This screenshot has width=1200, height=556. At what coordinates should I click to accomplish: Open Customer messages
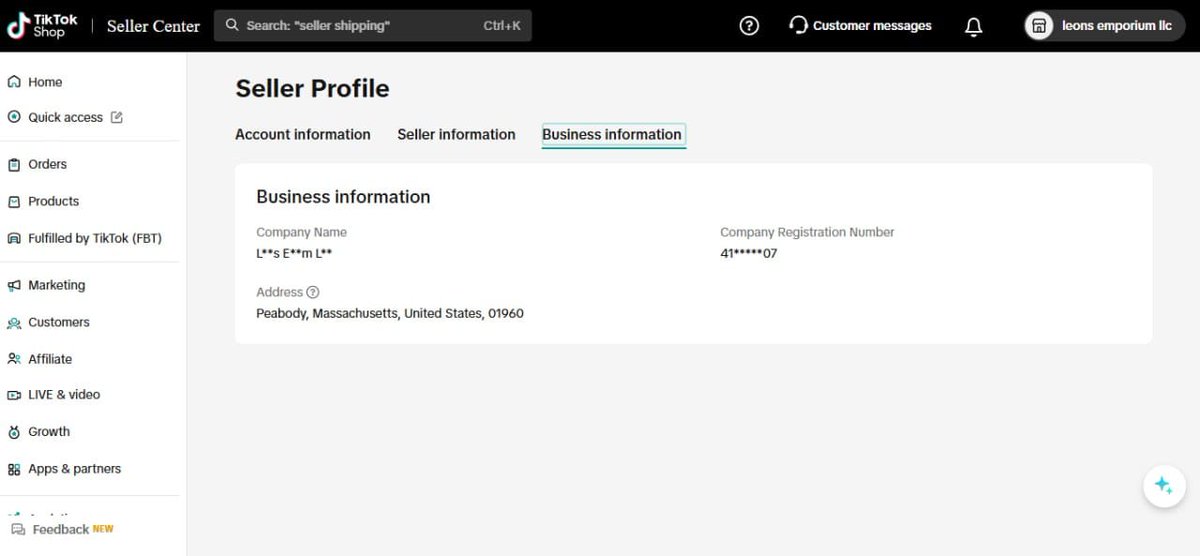[860, 26]
